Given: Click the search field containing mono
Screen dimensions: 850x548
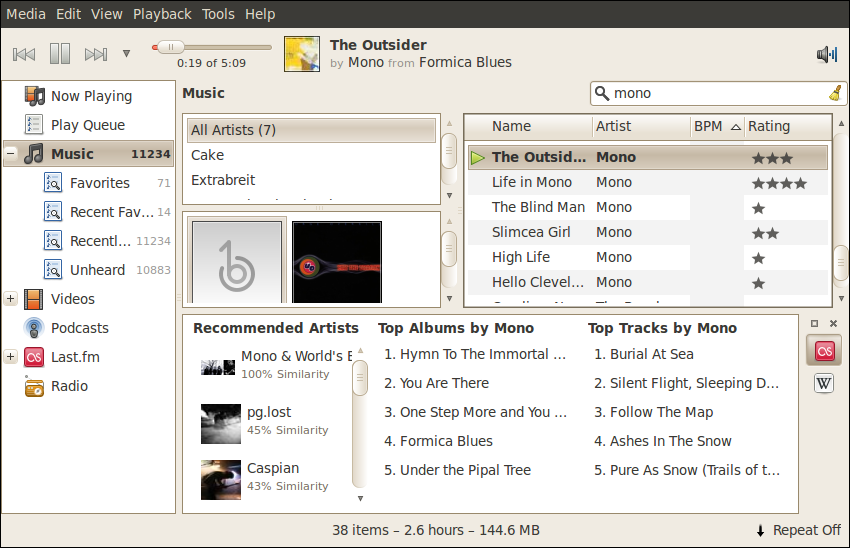Looking at the screenshot, I should tap(718, 93).
